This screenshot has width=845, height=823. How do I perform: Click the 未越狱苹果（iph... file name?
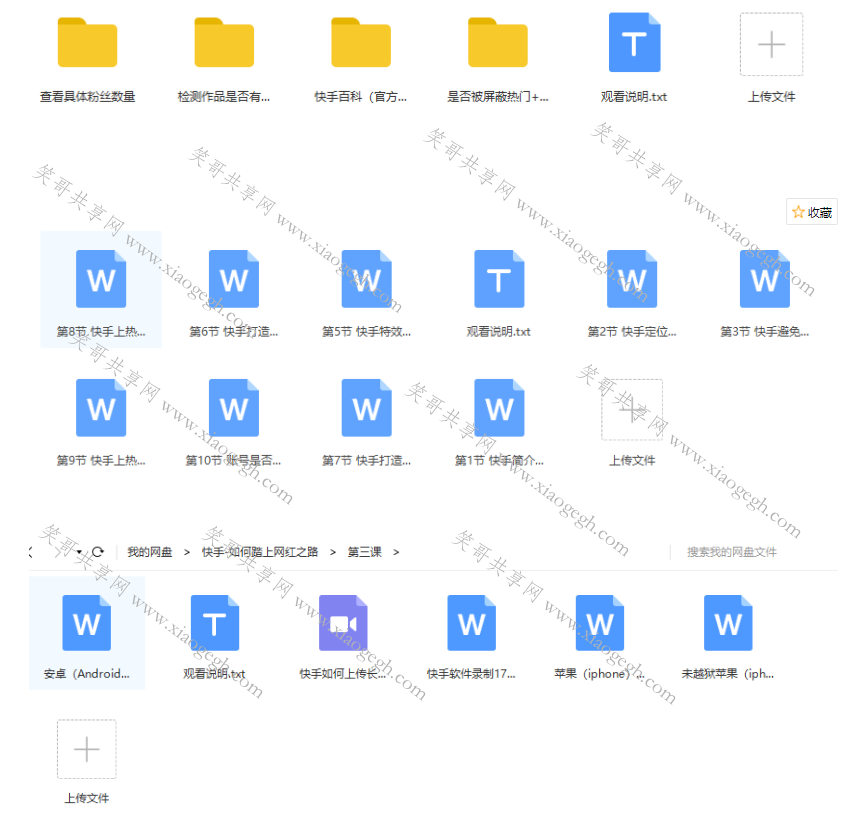pos(728,674)
